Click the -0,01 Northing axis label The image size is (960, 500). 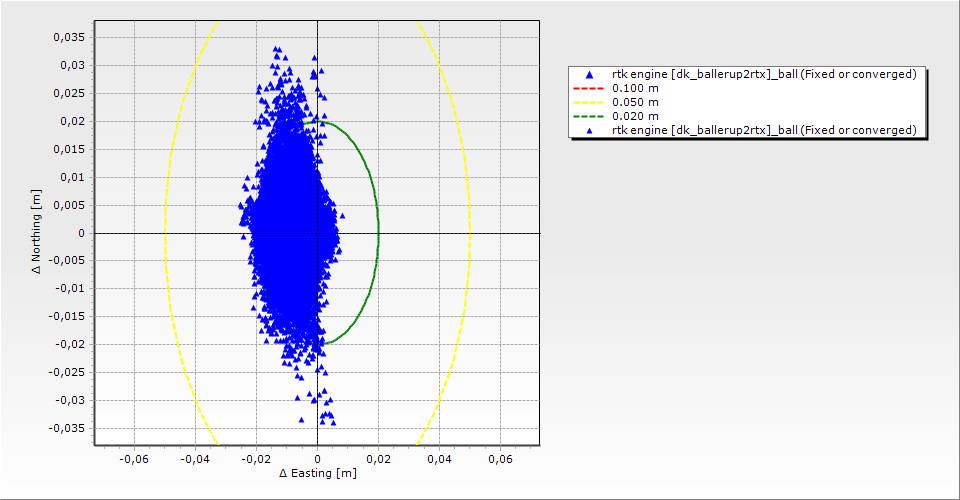(x=70, y=288)
